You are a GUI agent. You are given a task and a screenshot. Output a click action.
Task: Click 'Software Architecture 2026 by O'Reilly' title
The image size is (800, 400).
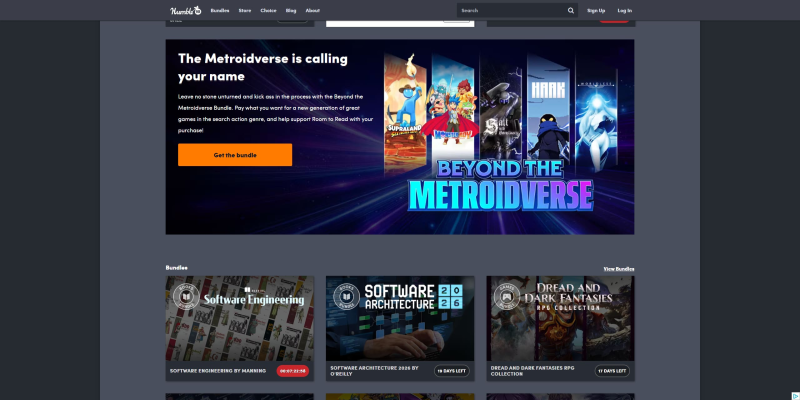point(374,370)
